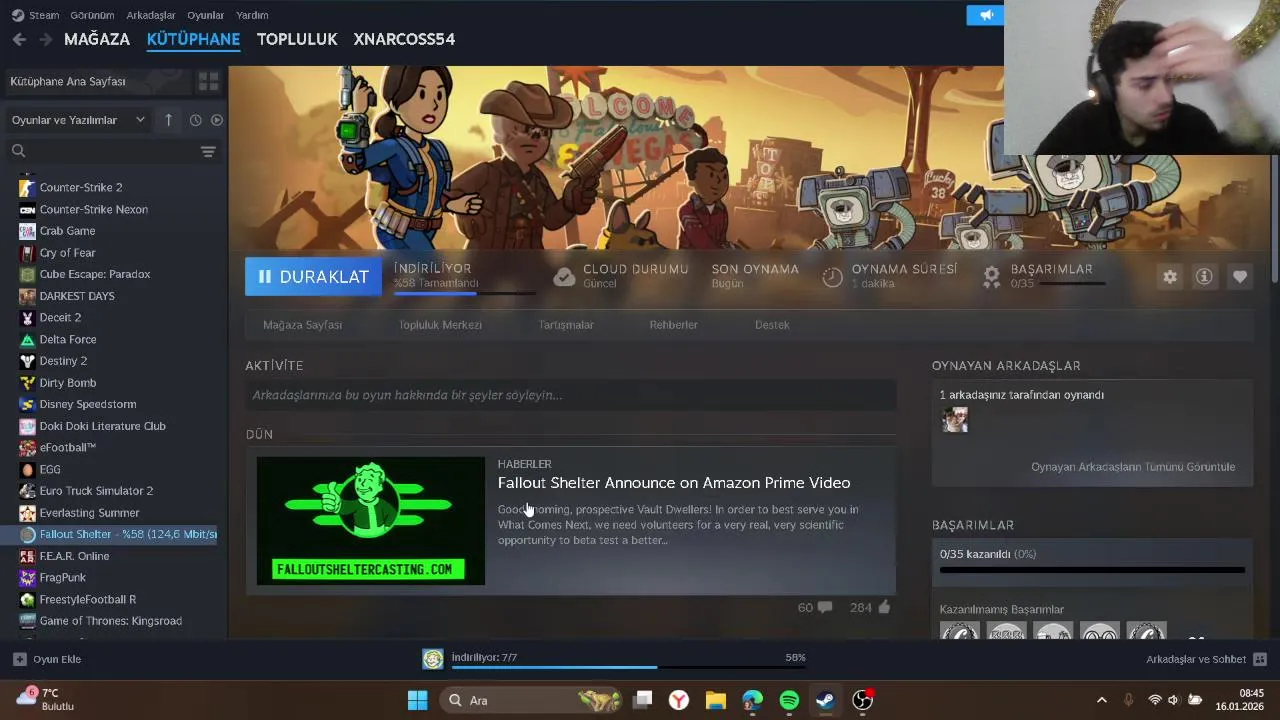Click the bottom download progress bar
The image size is (1280, 720).
pyautogui.click(x=628, y=667)
